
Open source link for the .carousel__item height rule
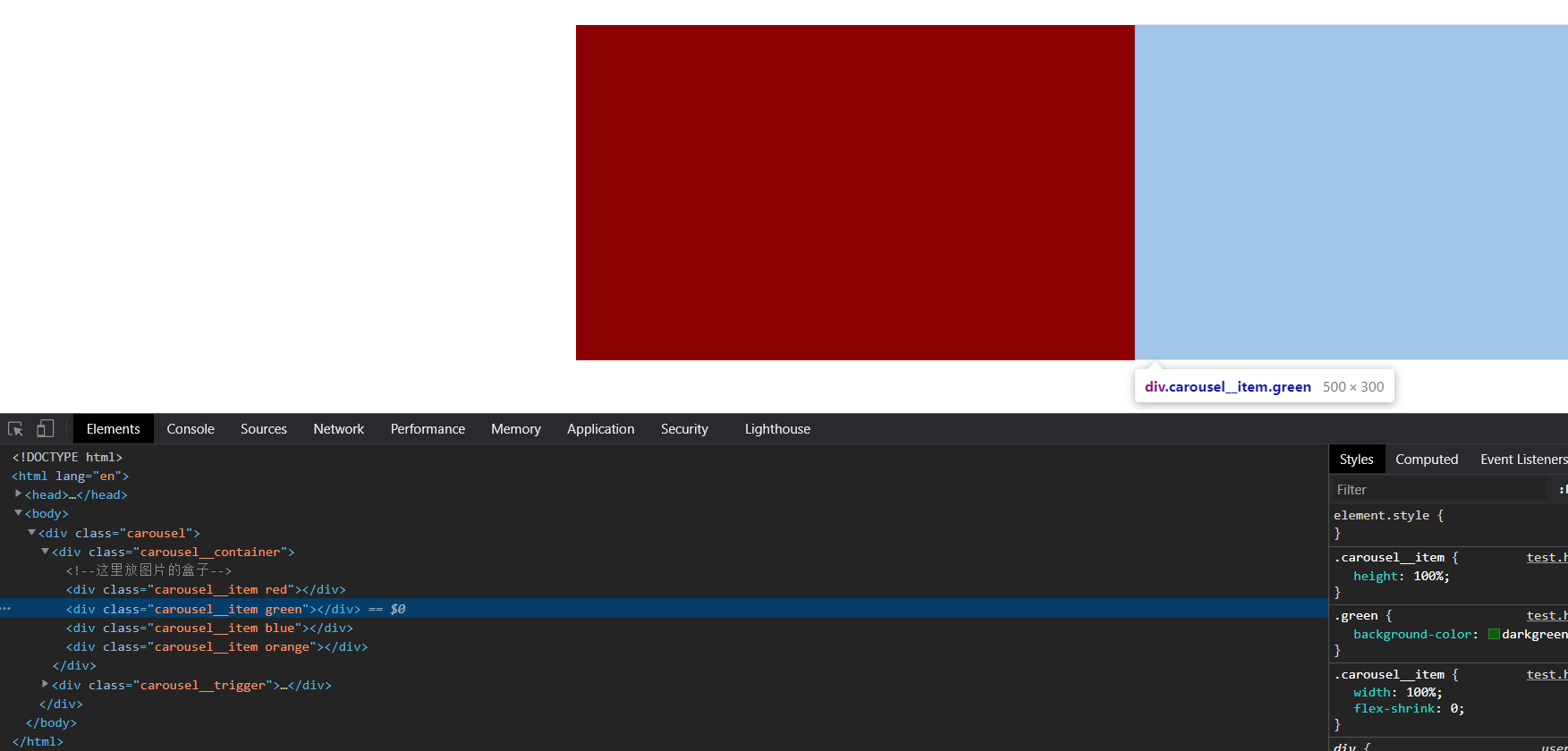(1547, 557)
